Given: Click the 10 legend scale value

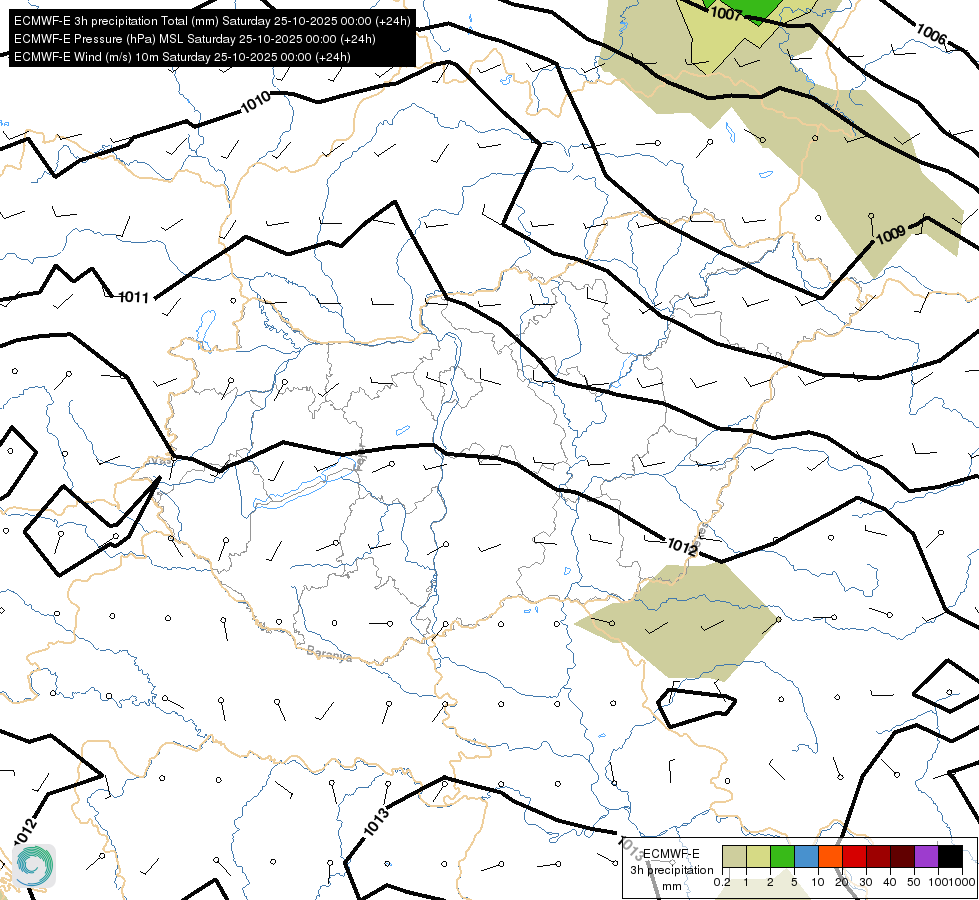Looking at the screenshot, I should tap(818, 882).
